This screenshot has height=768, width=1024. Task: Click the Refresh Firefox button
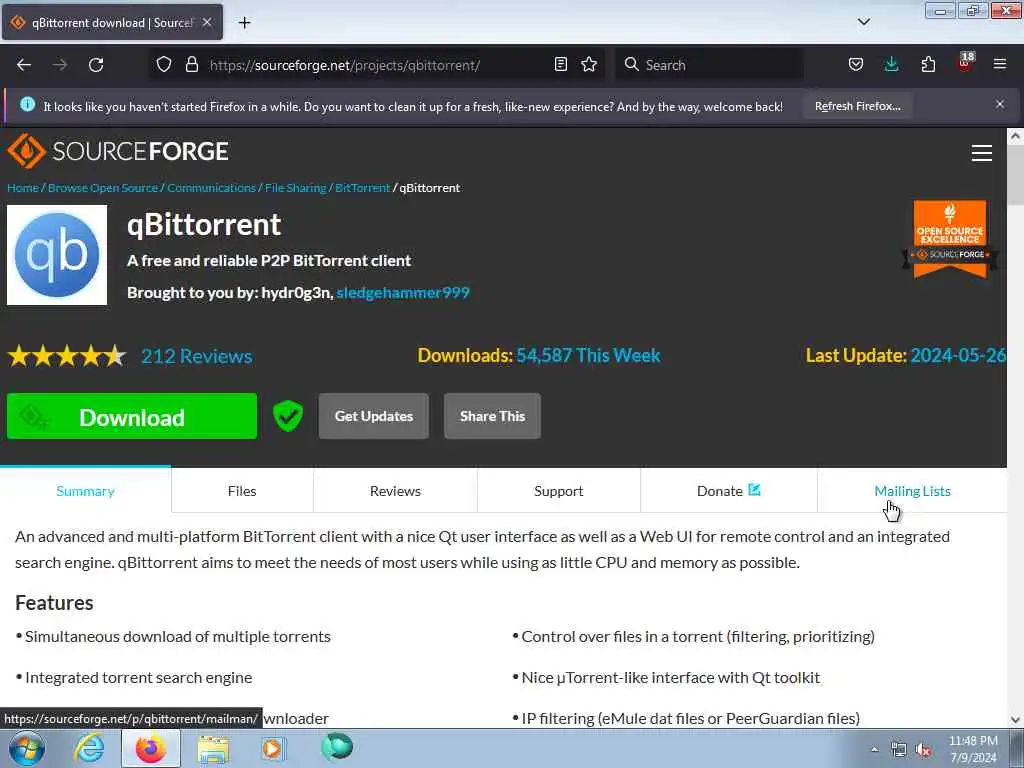(x=857, y=106)
